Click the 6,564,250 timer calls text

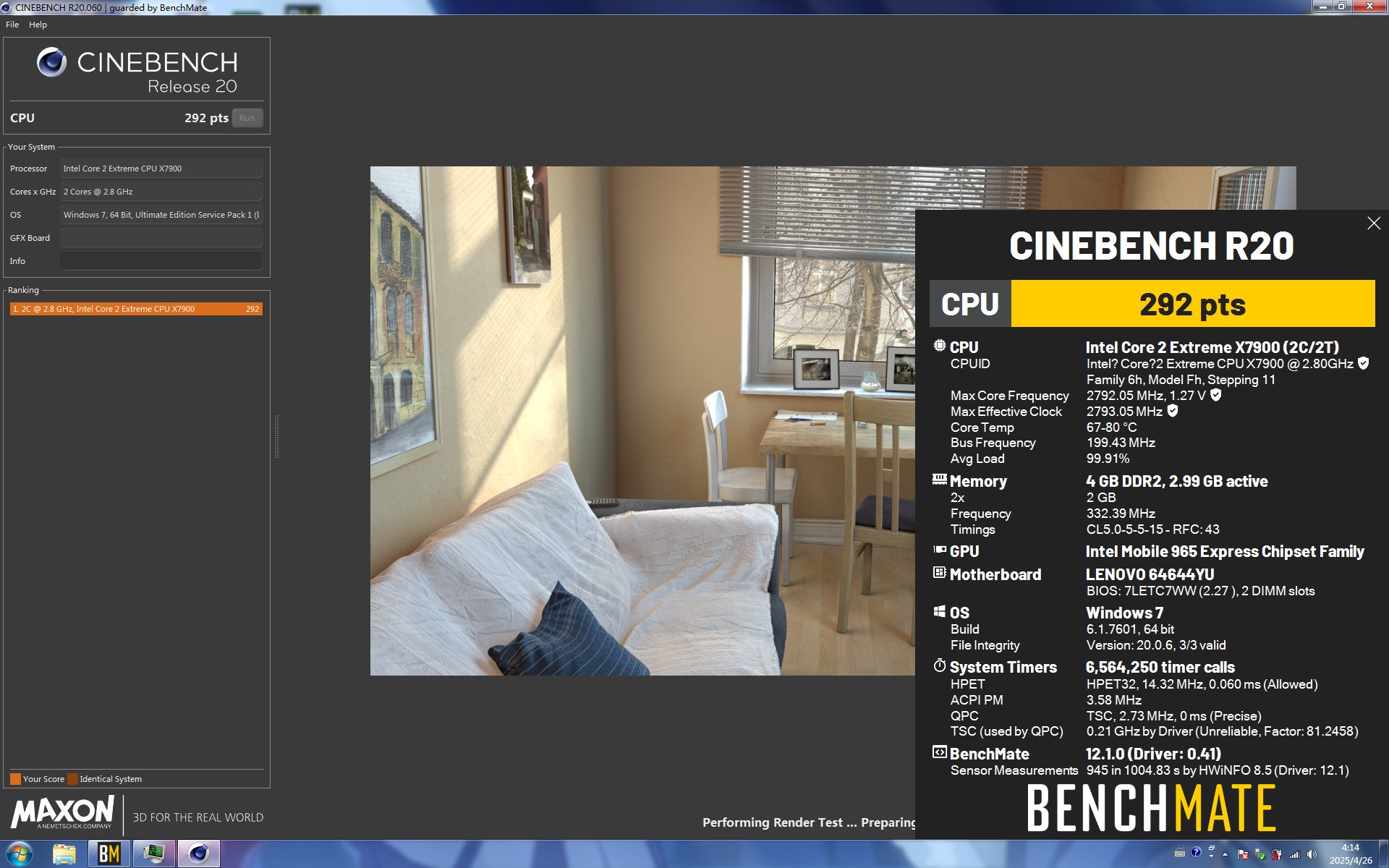(x=1160, y=667)
